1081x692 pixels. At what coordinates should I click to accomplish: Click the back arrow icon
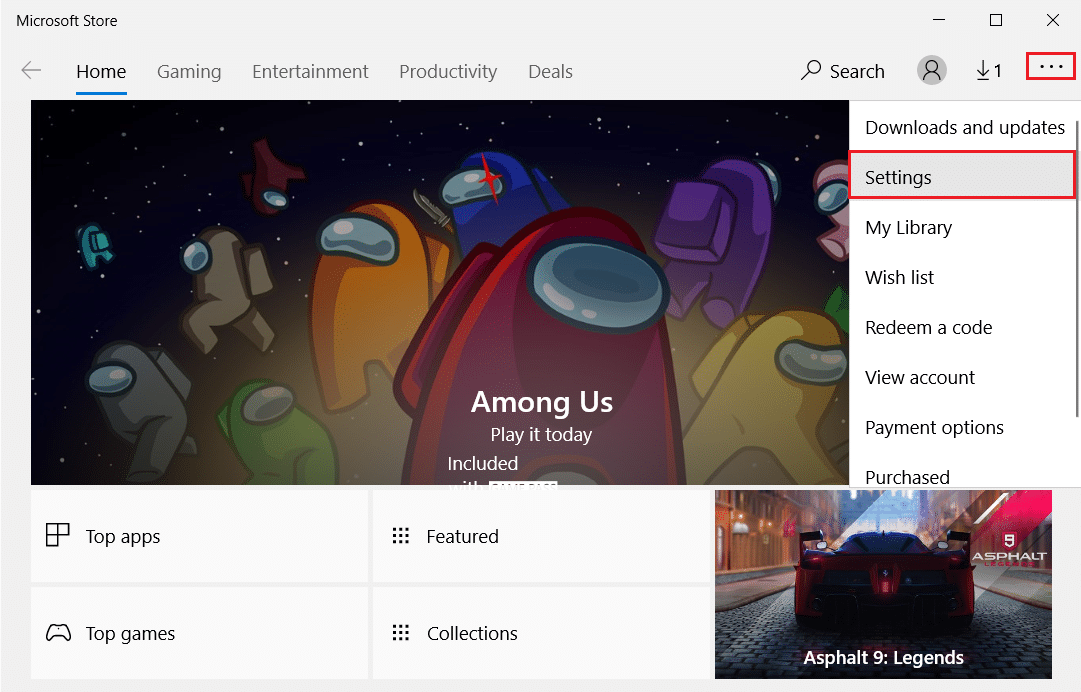point(32,71)
